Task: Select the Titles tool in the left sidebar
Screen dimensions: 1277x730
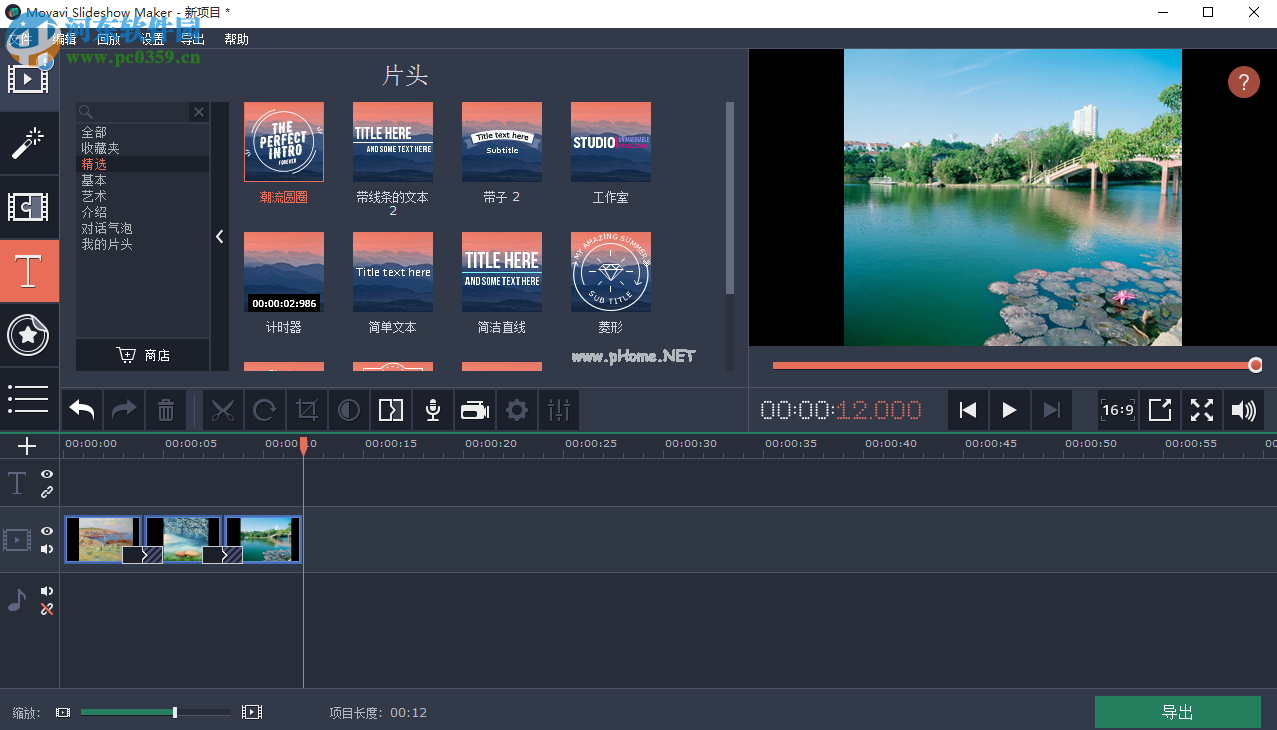Action: [29, 271]
